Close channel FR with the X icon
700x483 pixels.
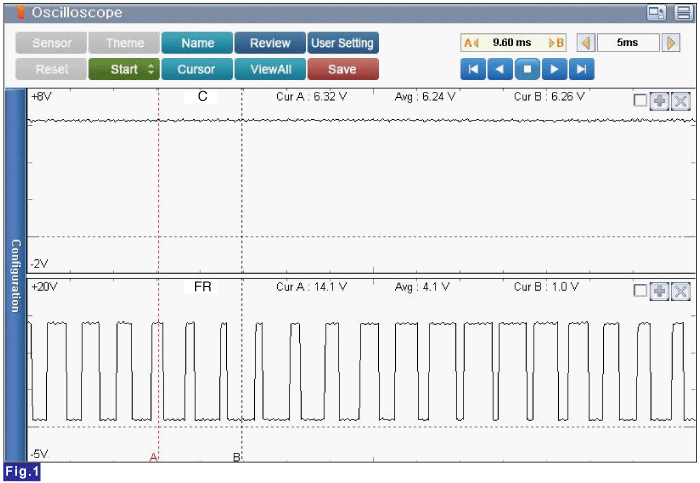[x=681, y=291]
